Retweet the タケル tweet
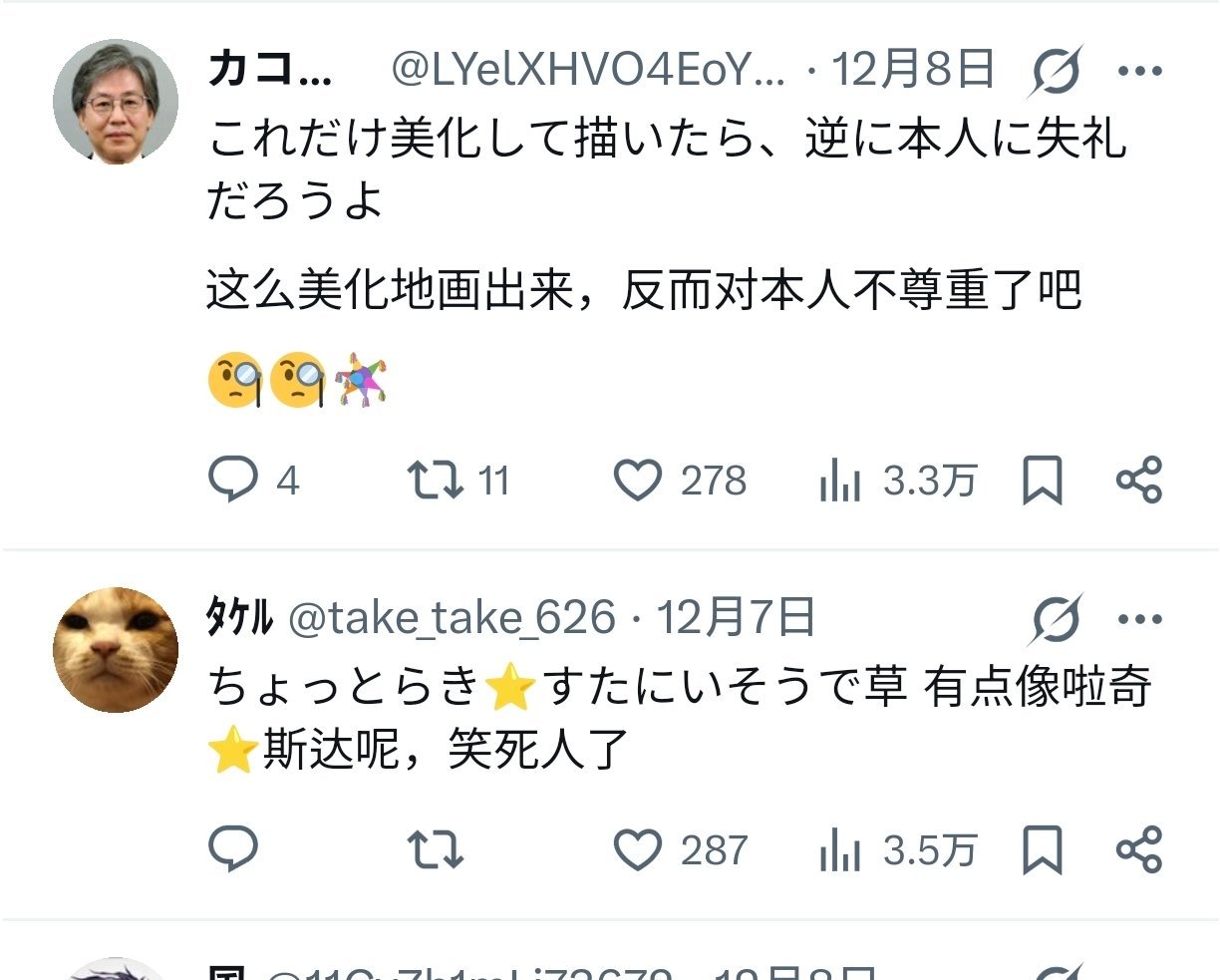 point(436,850)
